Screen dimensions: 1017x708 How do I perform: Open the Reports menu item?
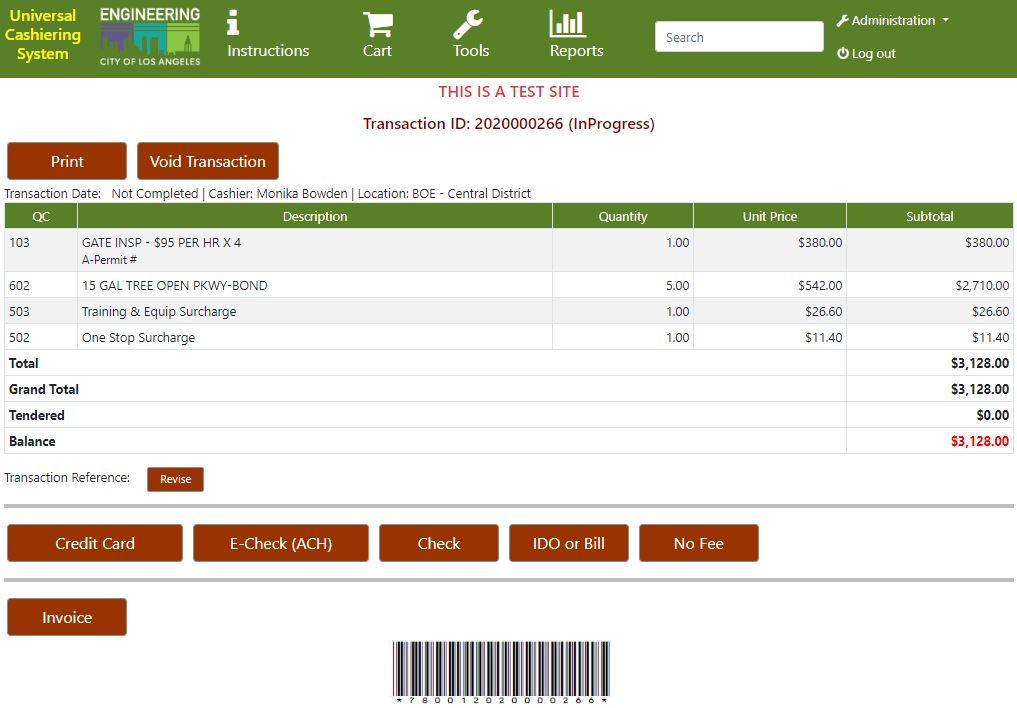click(x=575, y=35)
